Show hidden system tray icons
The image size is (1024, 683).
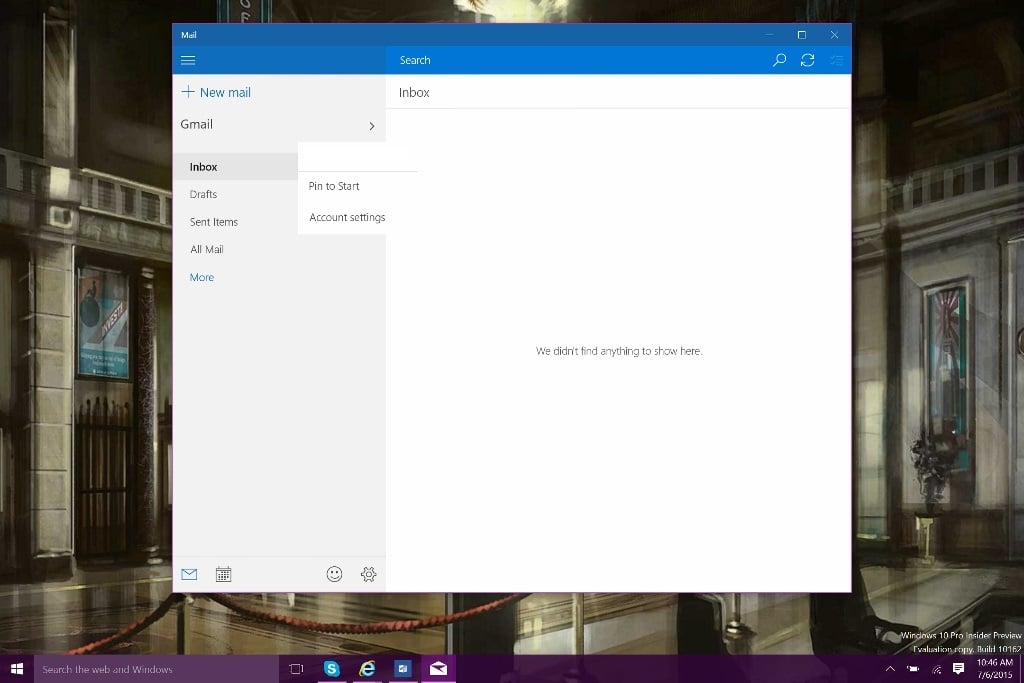pyautogui.click(x=889, y=669)
